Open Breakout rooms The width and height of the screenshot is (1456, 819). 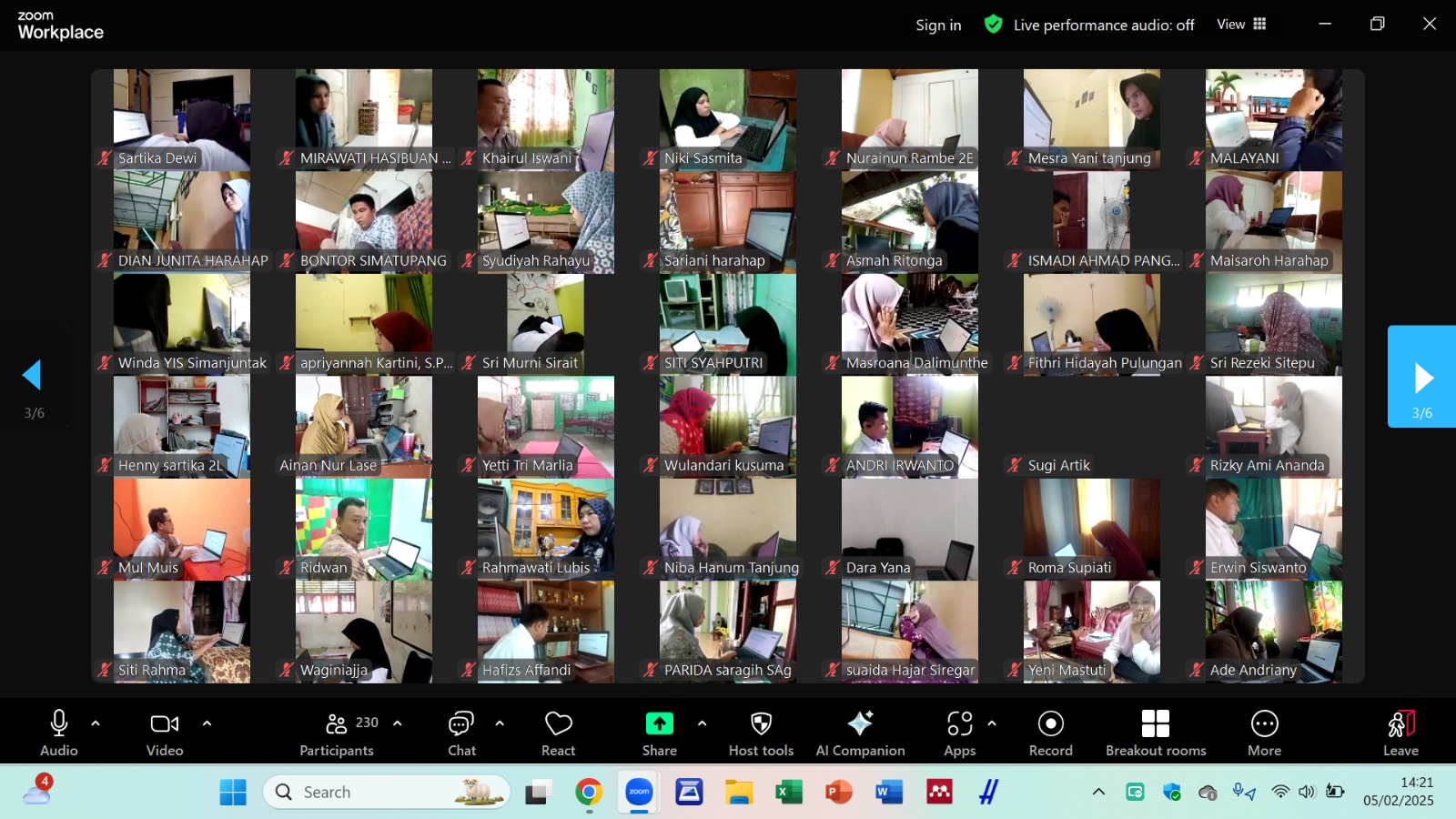tap(1156, 733)
